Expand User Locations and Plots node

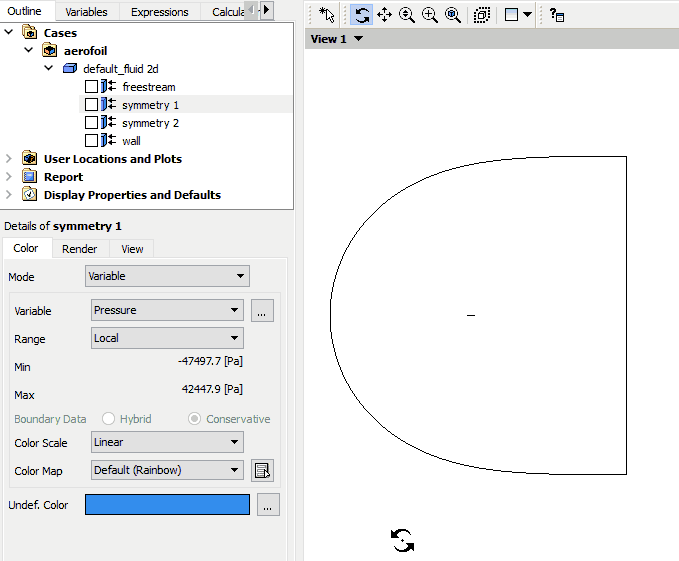tap(10, 159)
